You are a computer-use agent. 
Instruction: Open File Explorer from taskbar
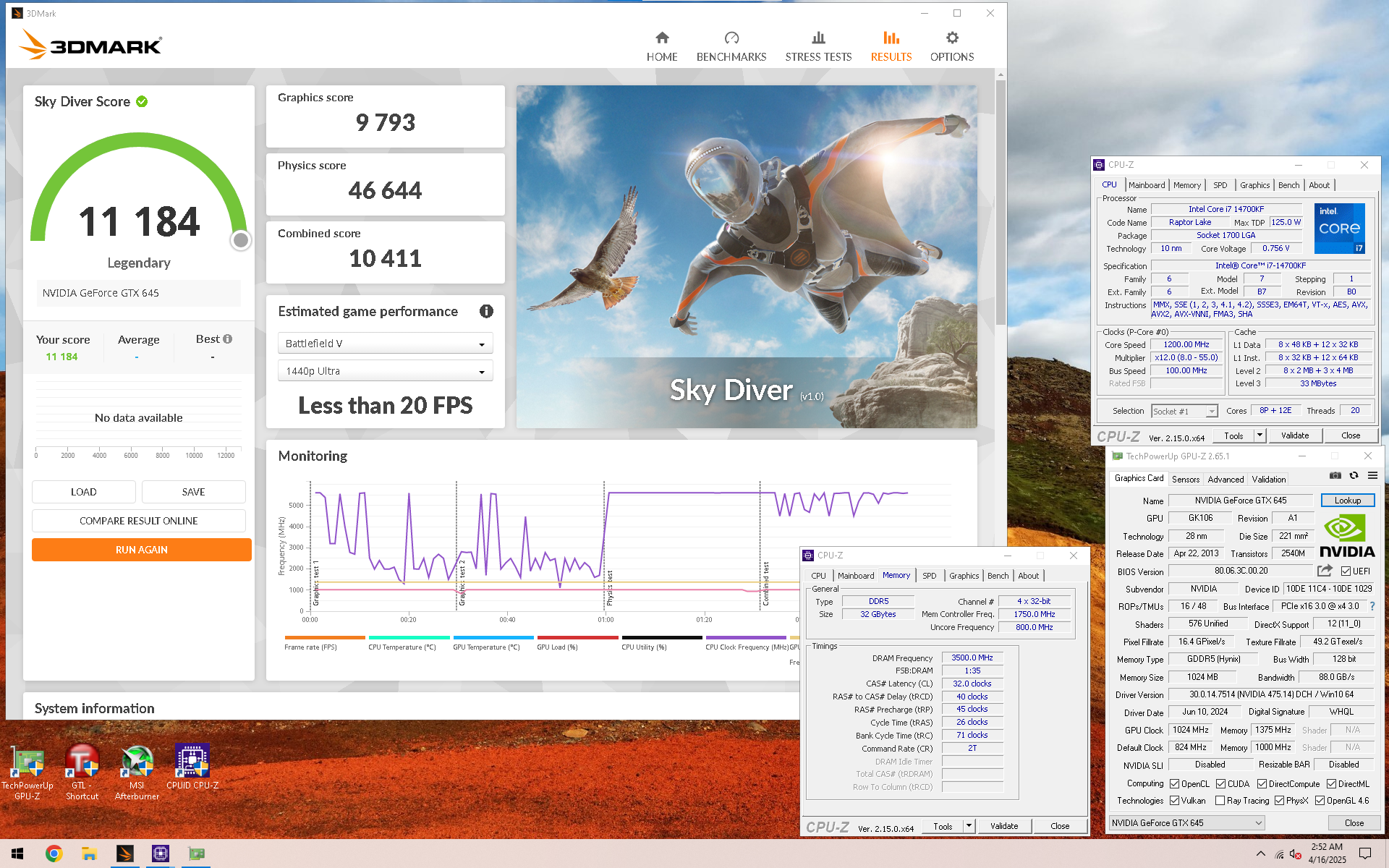coord(89,854)
